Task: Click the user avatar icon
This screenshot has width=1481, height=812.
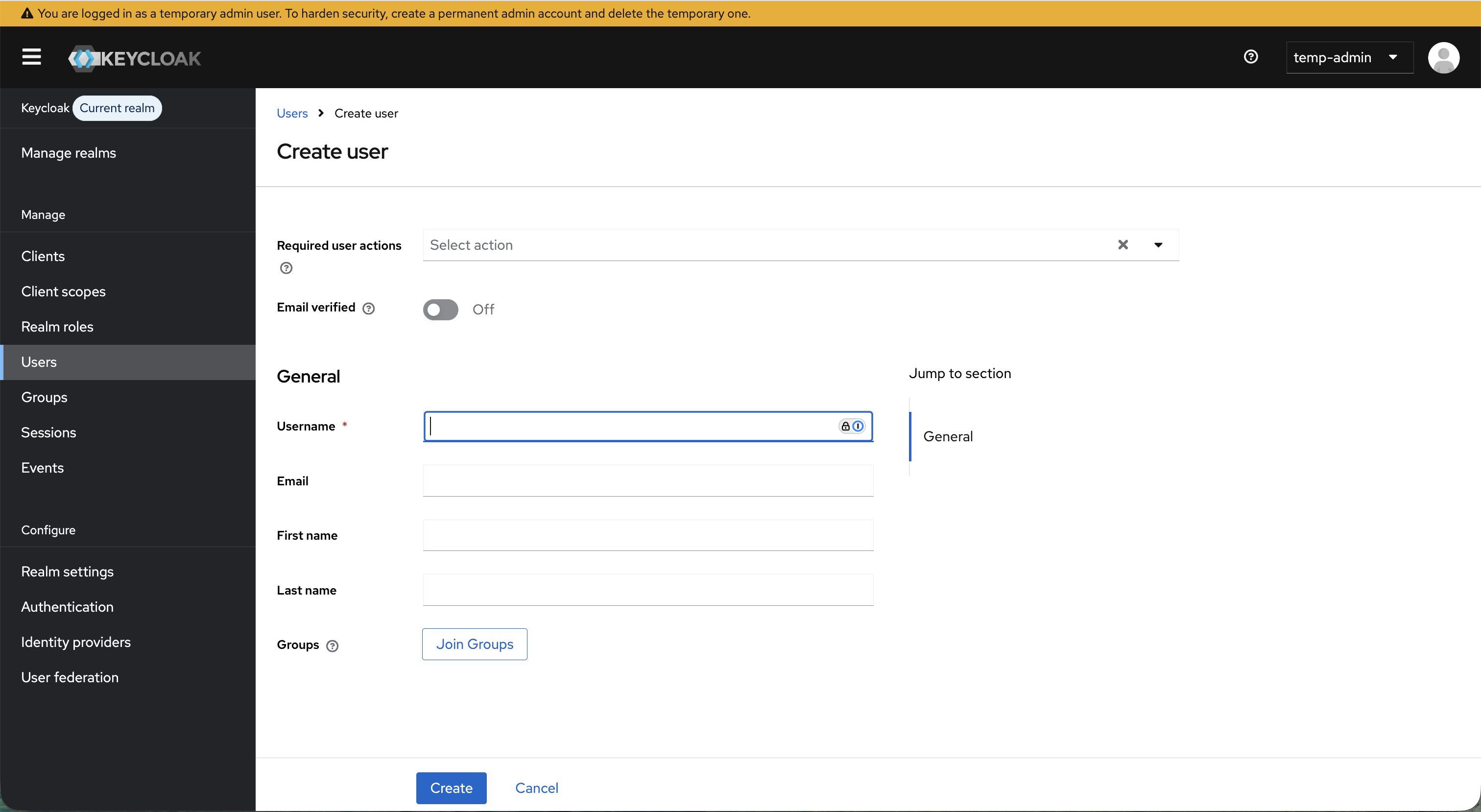Action: [x=1445, y=57]
